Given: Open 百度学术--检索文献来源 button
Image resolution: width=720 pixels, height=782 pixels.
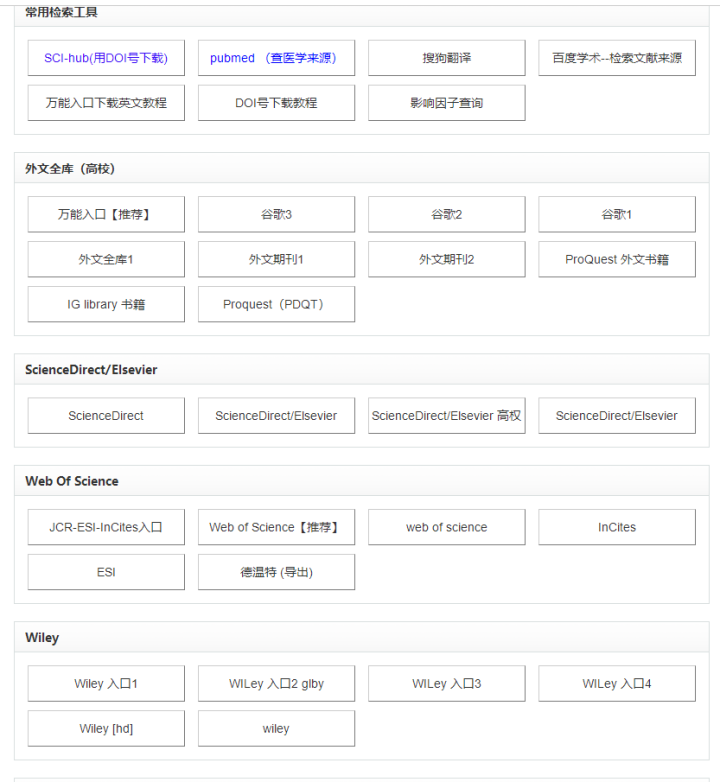Looking at the screenshot, I should click(x=617, y=58).
